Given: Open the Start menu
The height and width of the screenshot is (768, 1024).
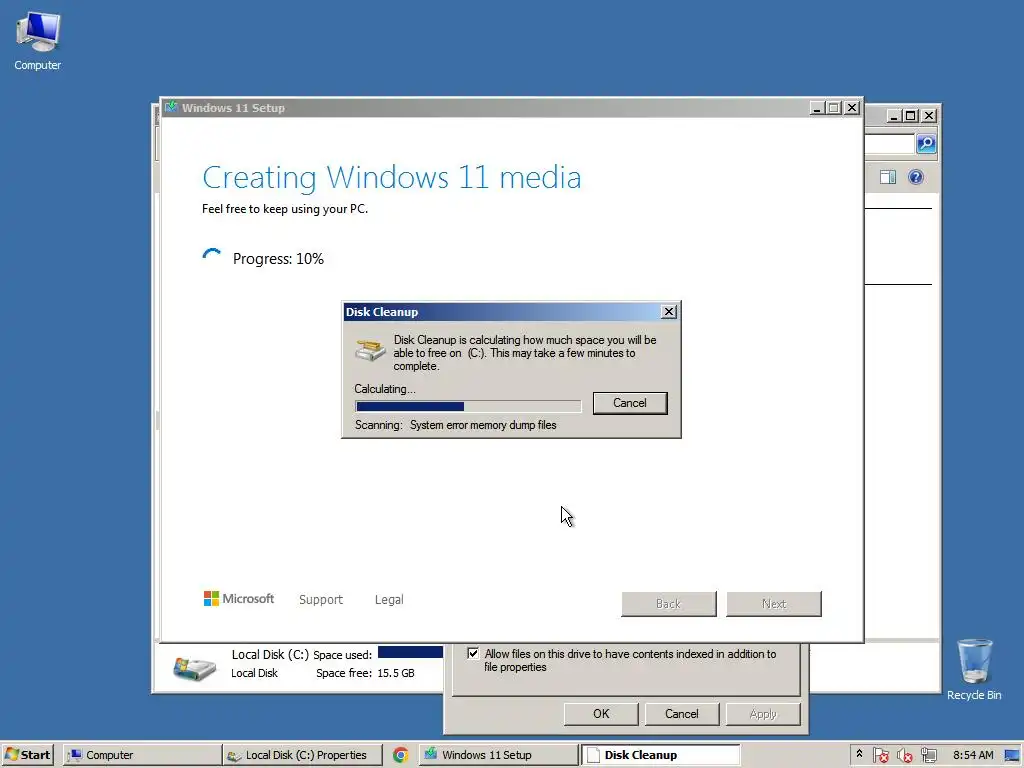Looking at the screenshot, I should coord(27,755).
